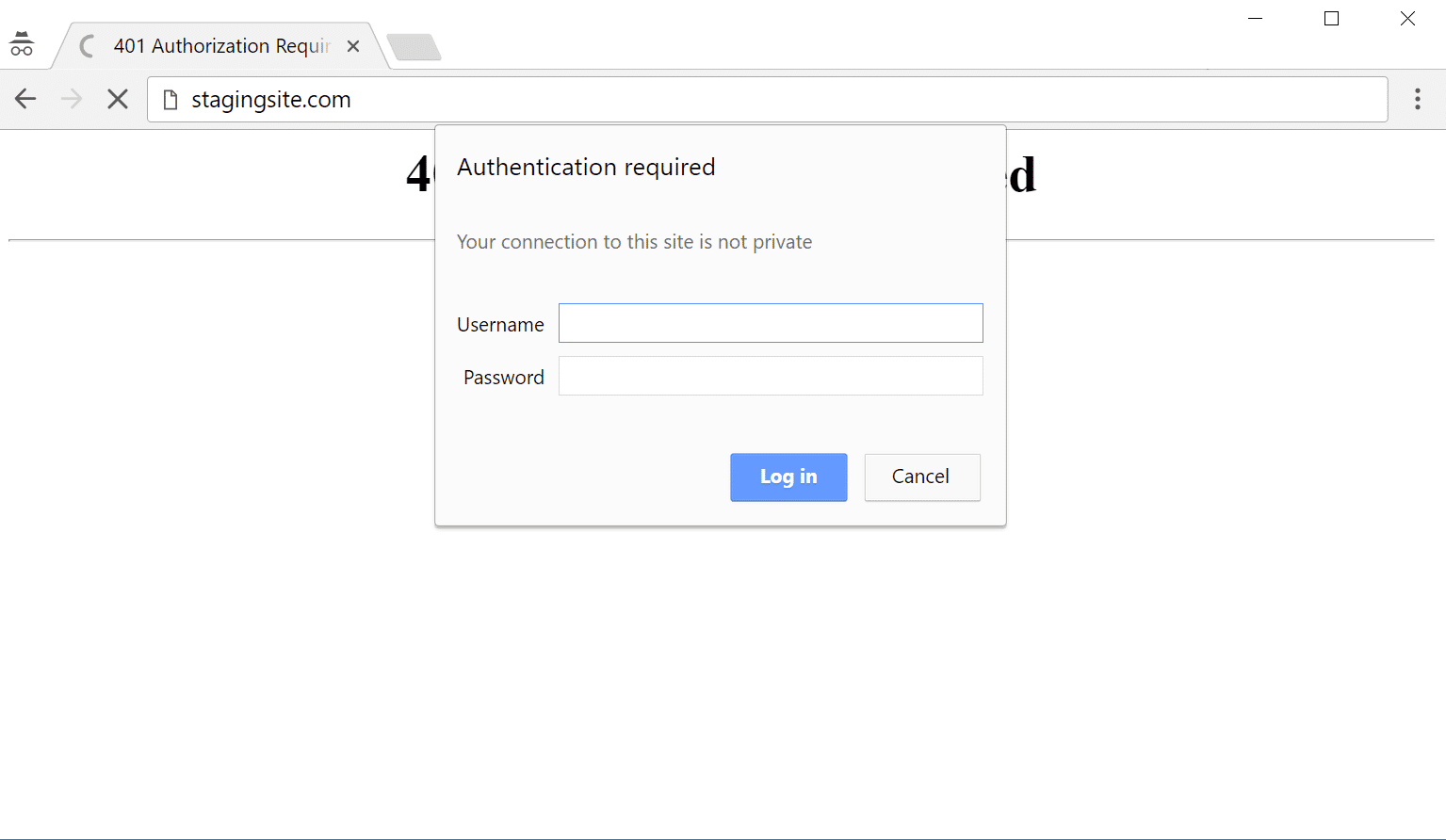Viewport: 1446px width, 840px height.
Task: Click the page info document icon in address bar
Action: pos(170,99)
